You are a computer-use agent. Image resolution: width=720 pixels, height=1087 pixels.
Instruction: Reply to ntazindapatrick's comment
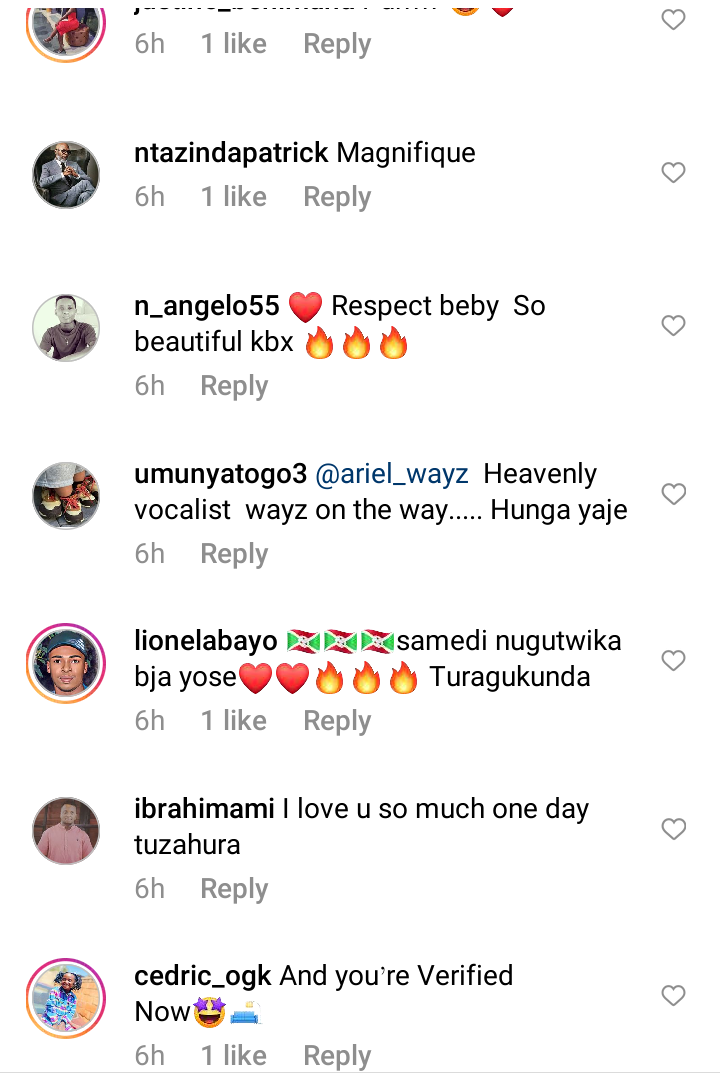[337, 197]
